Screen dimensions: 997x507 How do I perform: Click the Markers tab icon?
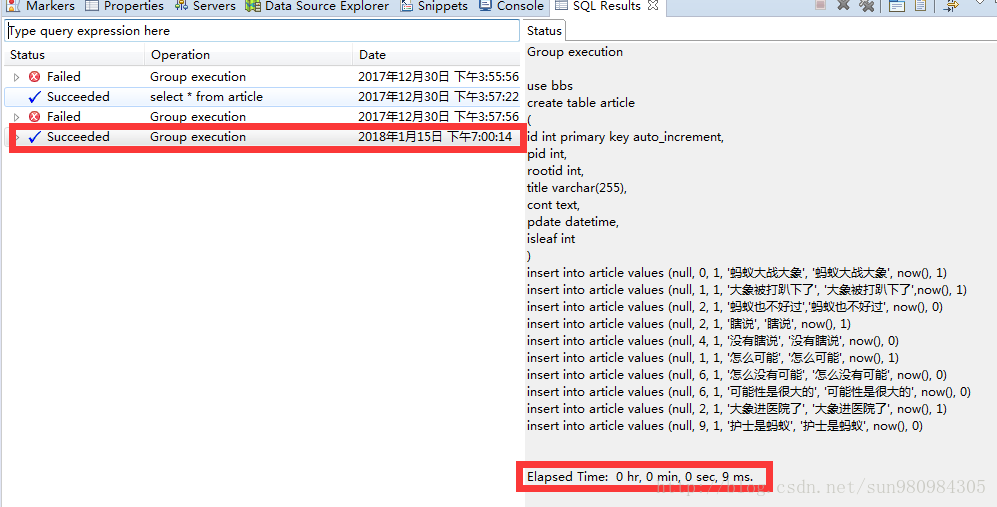[13, 6]
